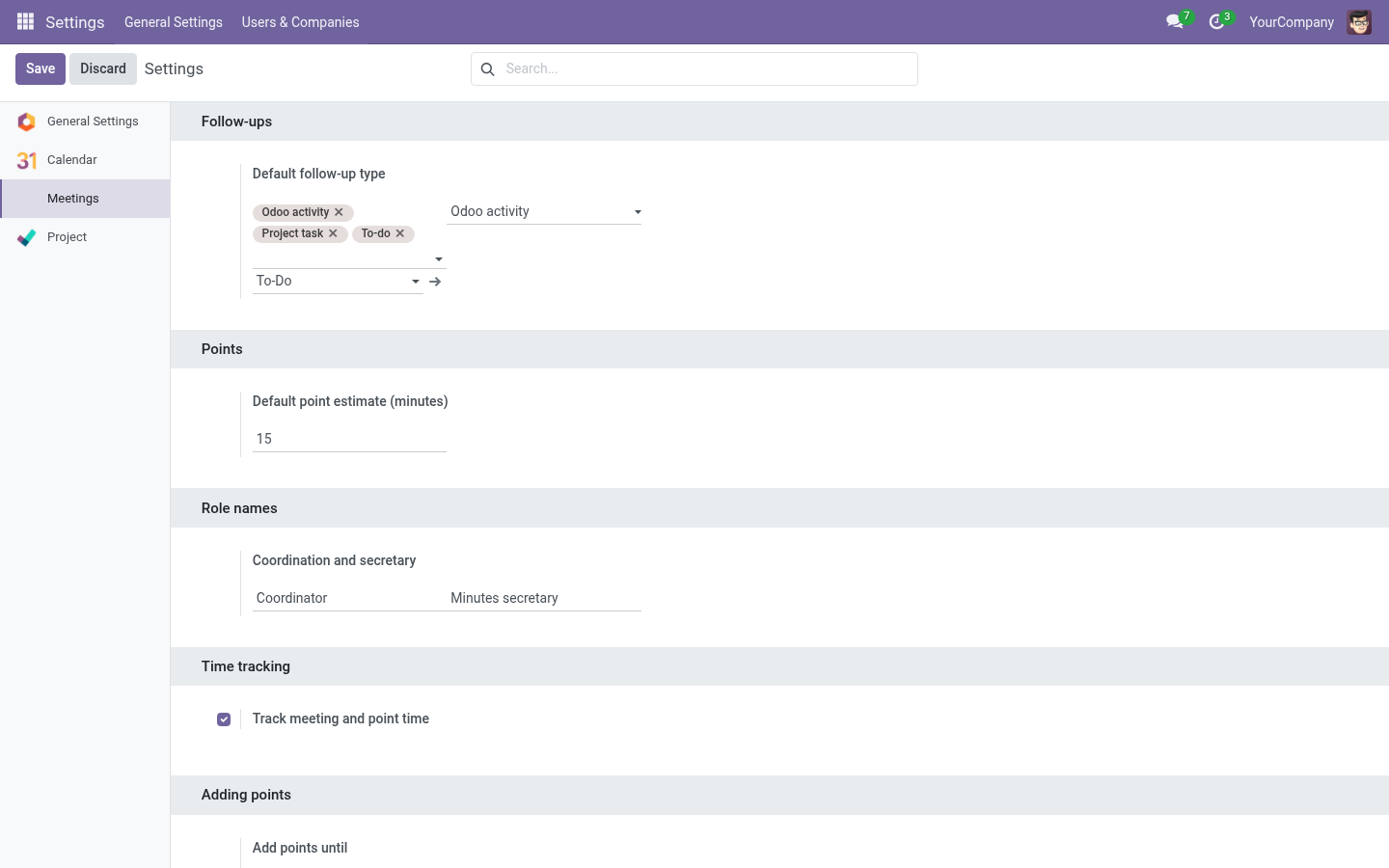Focus the settings search box

[707, 69]
